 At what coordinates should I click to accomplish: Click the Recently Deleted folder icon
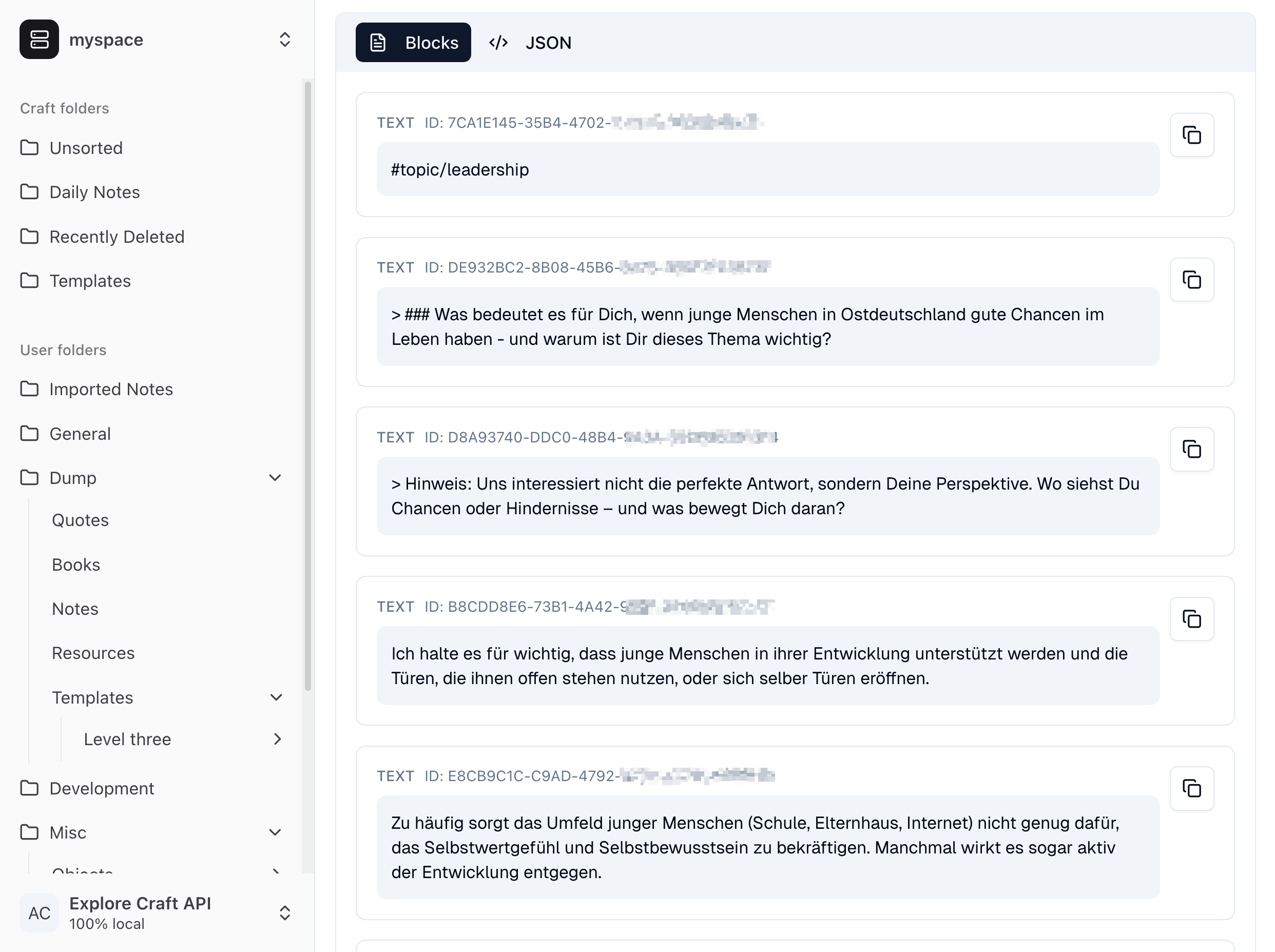coord(30,236)
